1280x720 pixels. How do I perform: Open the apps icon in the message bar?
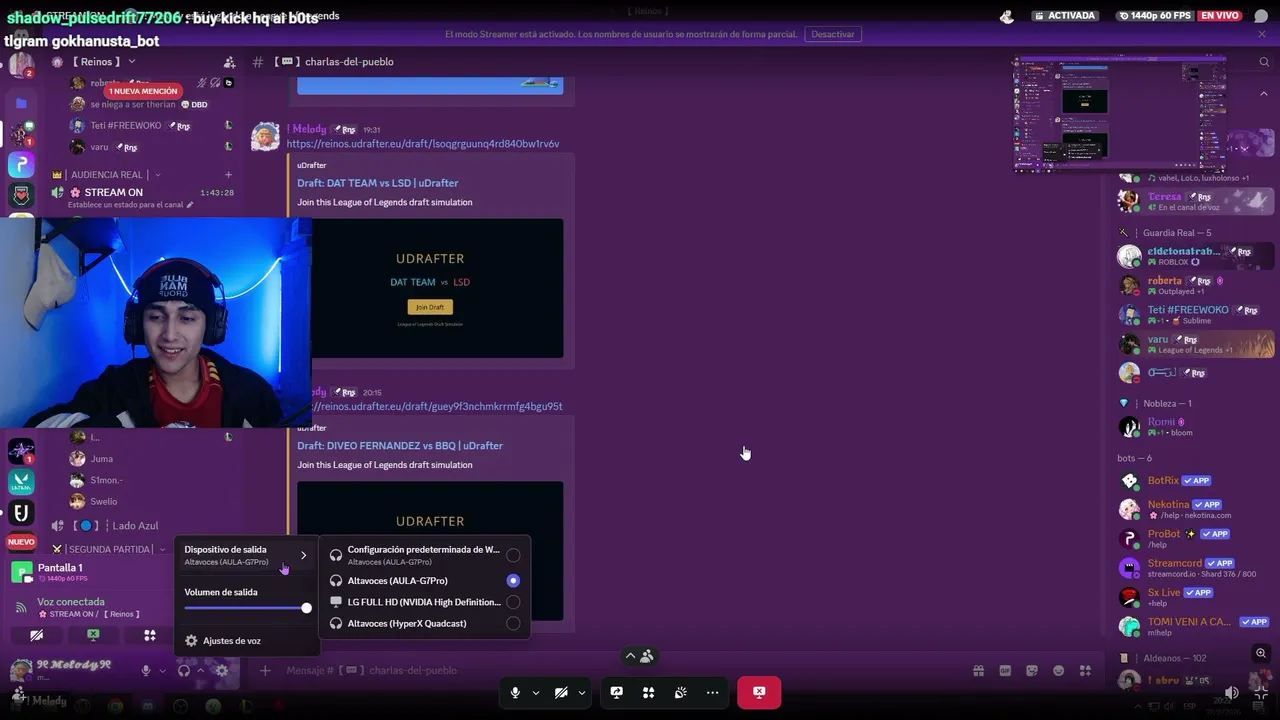tap(1086, 671)
